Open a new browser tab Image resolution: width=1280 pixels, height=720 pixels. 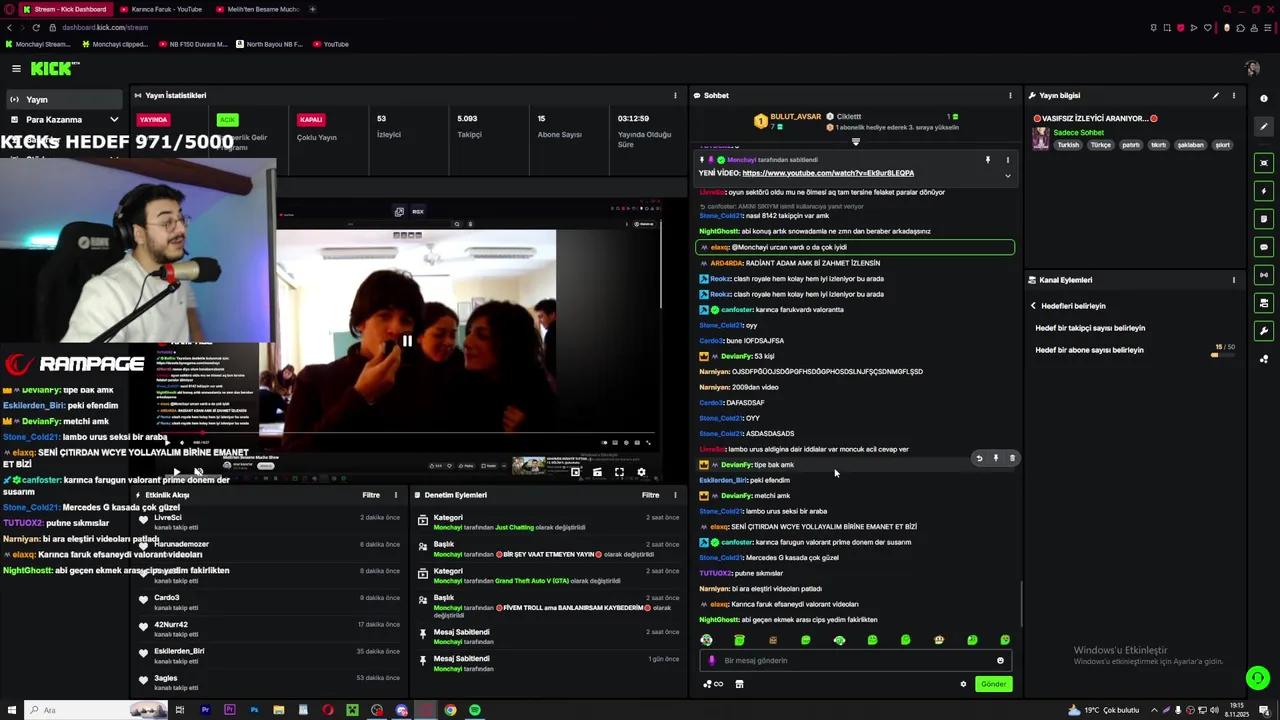(312, 9)
